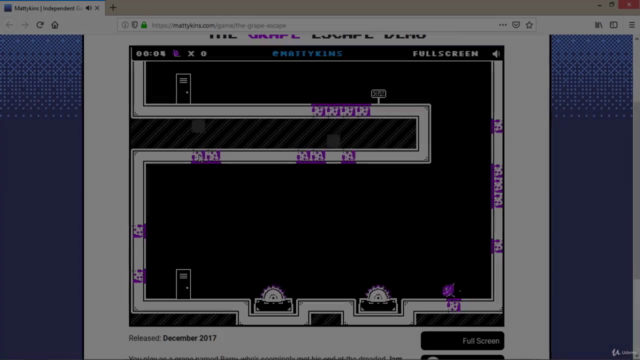The image size is (640, 360).
Task: Save page to Pocket
Action: 516,25
